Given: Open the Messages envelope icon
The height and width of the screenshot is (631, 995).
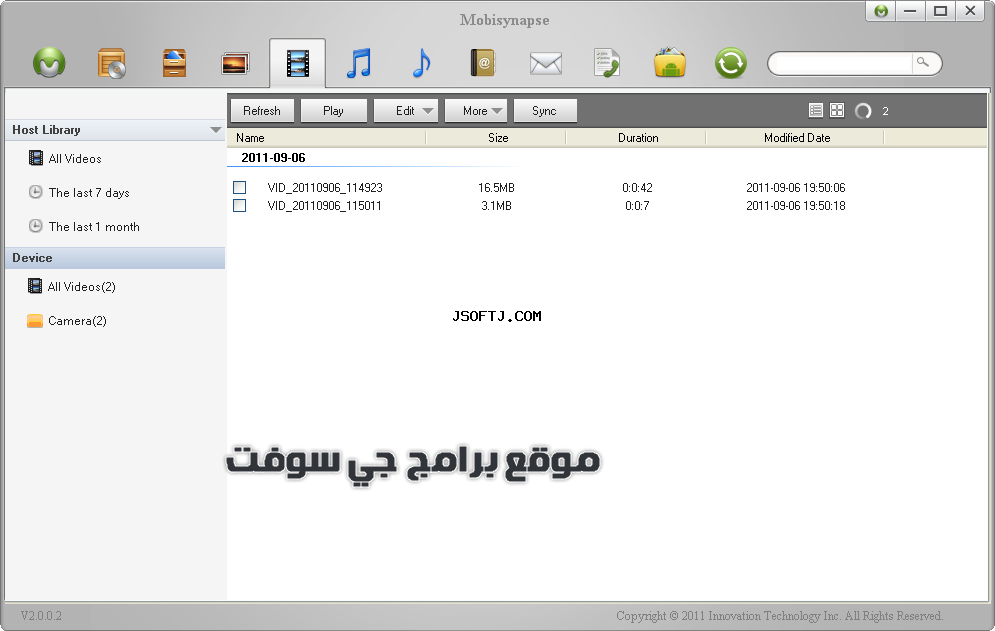Looking at the screenshot, I should [546, 63].
